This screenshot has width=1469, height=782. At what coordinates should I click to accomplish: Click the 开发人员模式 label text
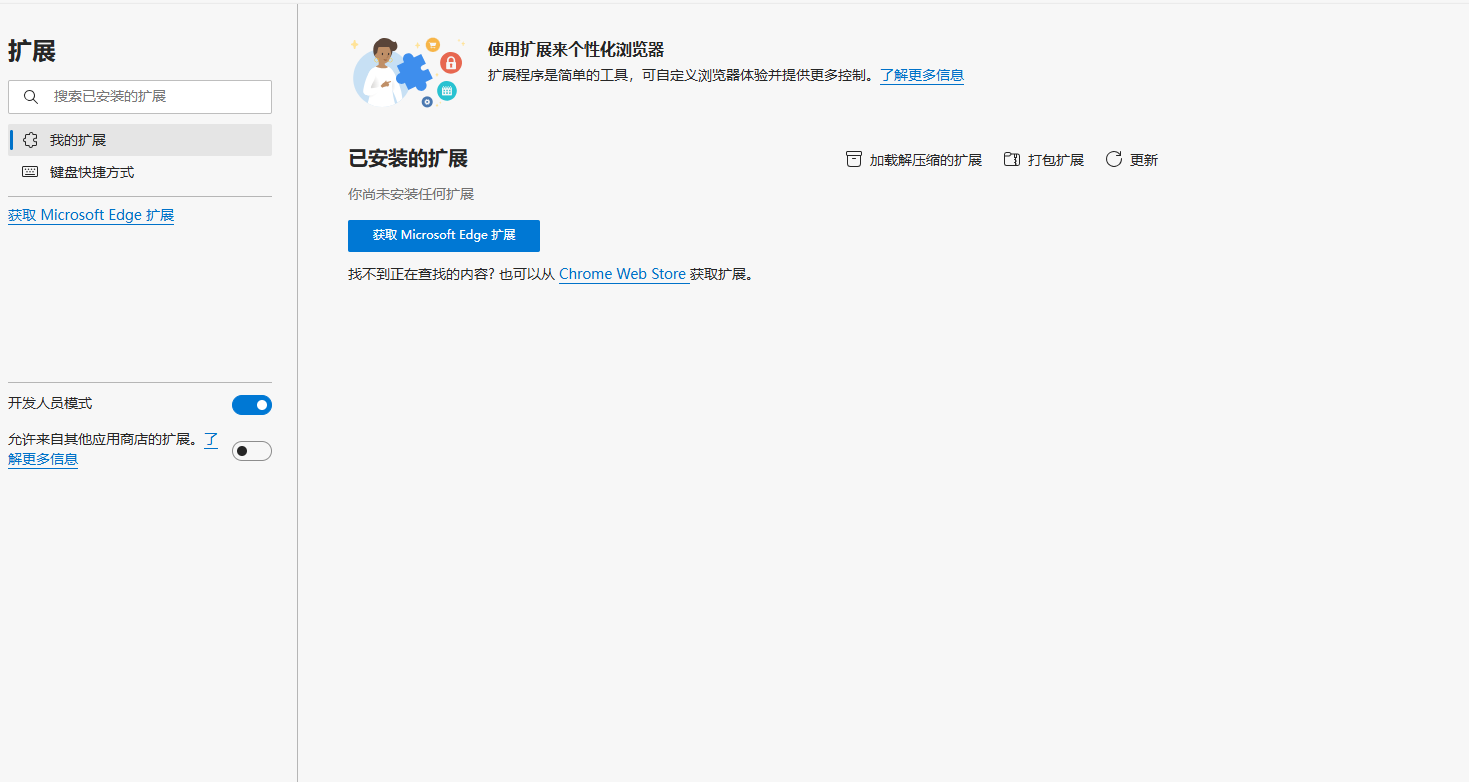point(50,403)
